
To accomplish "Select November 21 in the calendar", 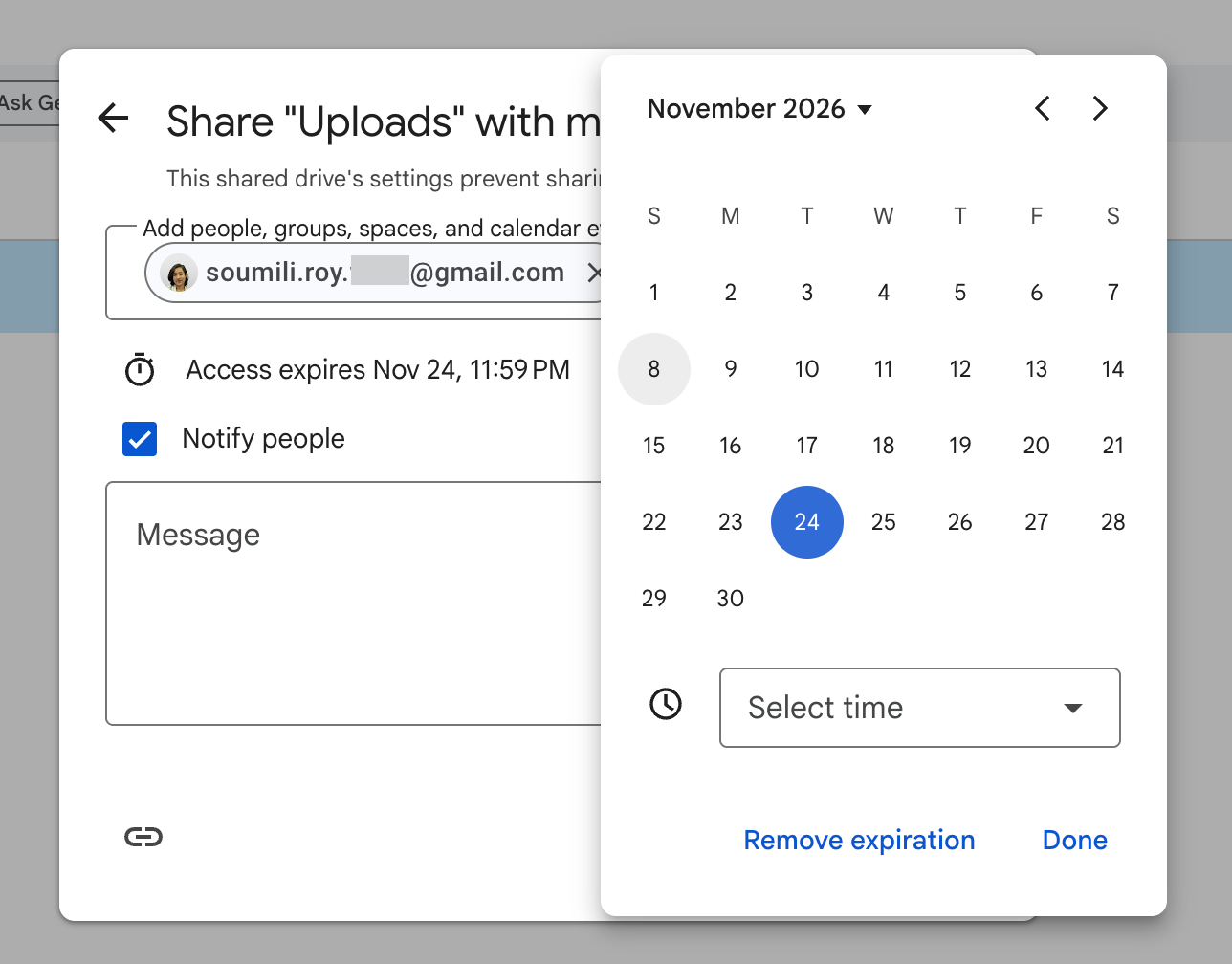I will (1112, 446).
